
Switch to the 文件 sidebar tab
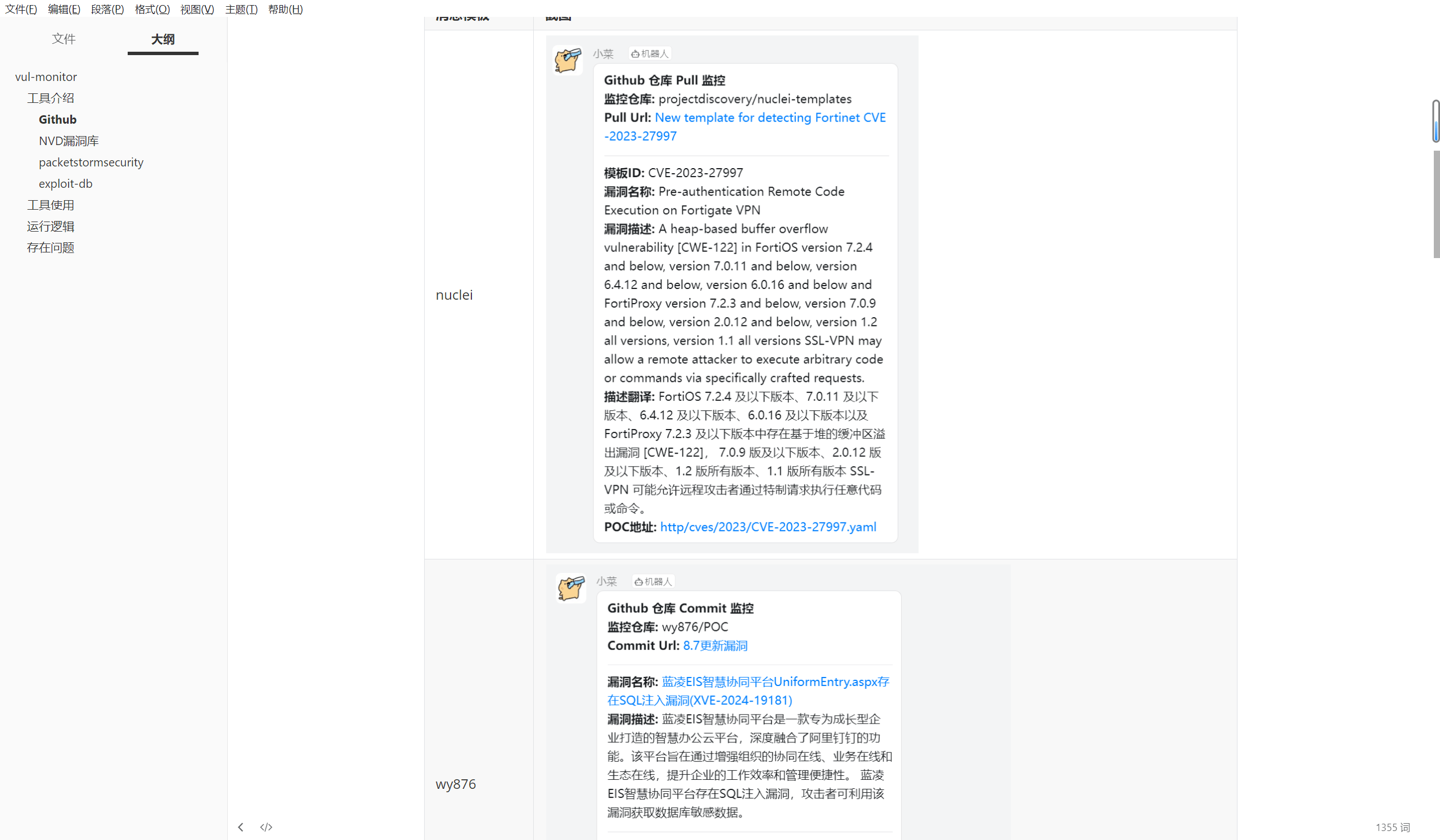point(64,39)
